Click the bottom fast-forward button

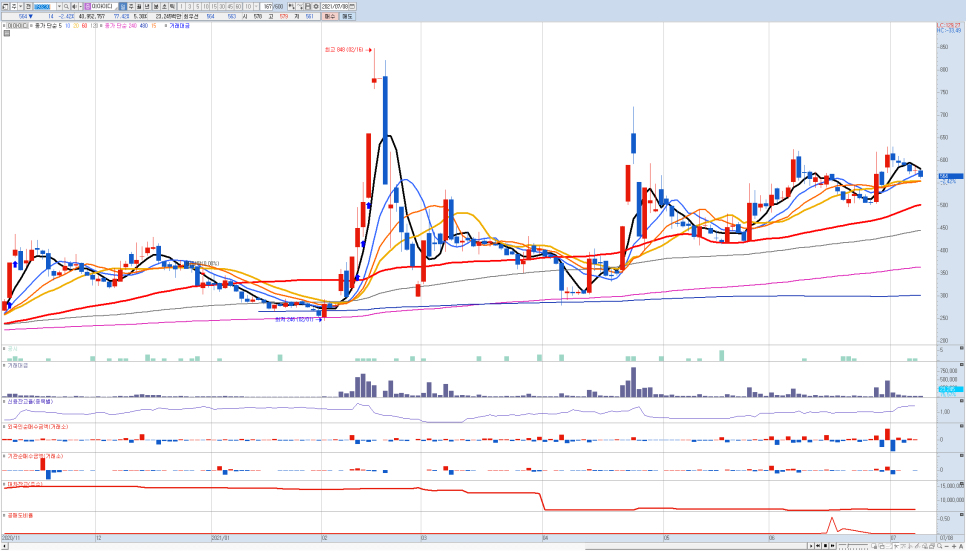coord(832,545)
